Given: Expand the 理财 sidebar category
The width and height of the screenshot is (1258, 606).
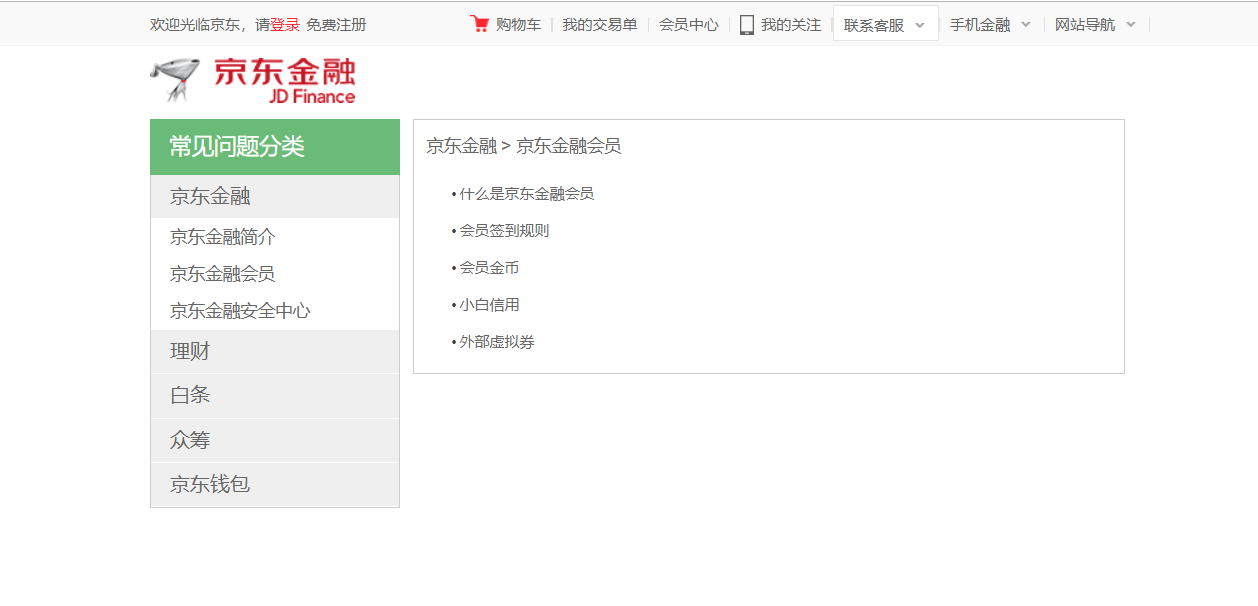Looking at the screenshot, I should (275, 352).
